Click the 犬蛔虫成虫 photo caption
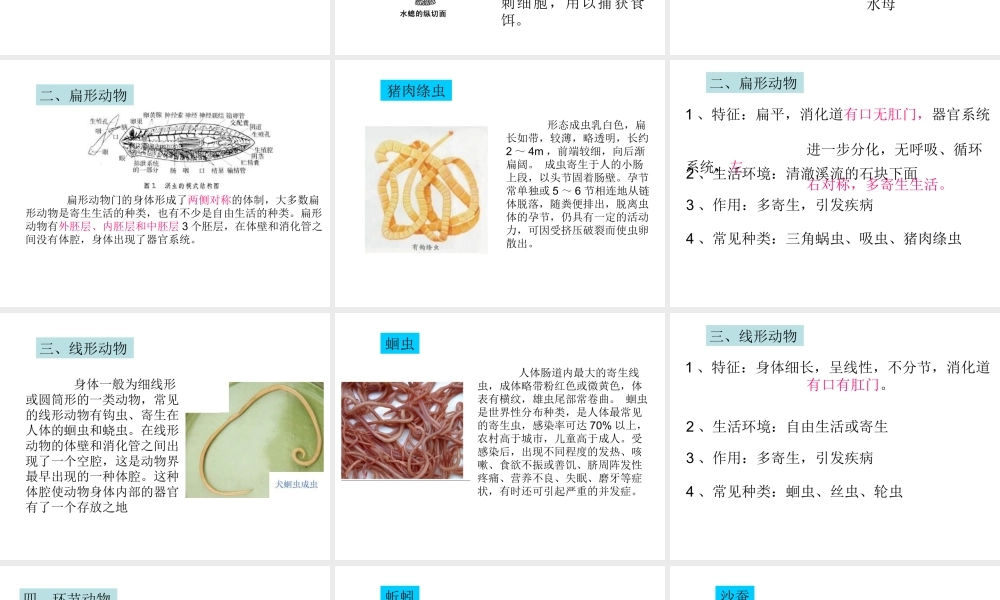The height and width of the screenshot is (600, 1000). tap(297, 485)
